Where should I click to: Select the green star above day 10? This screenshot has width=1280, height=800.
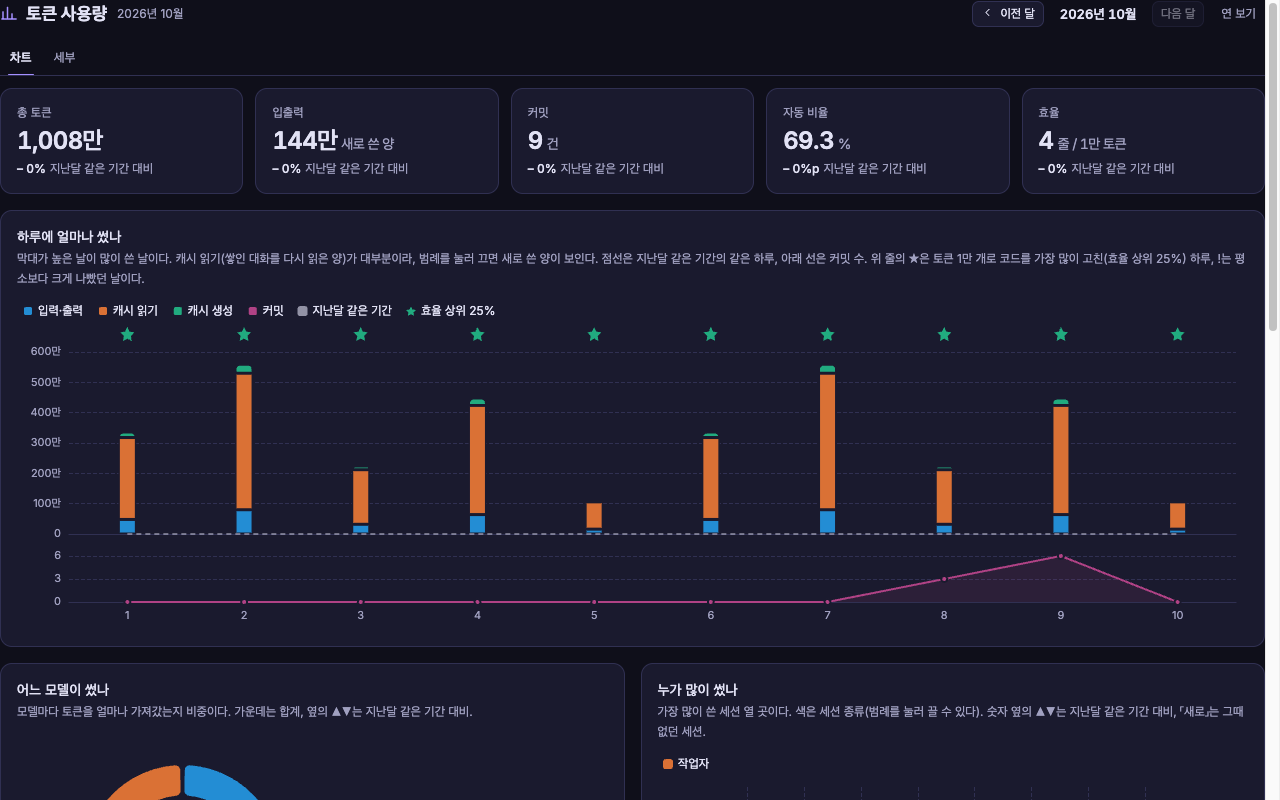1177,334
